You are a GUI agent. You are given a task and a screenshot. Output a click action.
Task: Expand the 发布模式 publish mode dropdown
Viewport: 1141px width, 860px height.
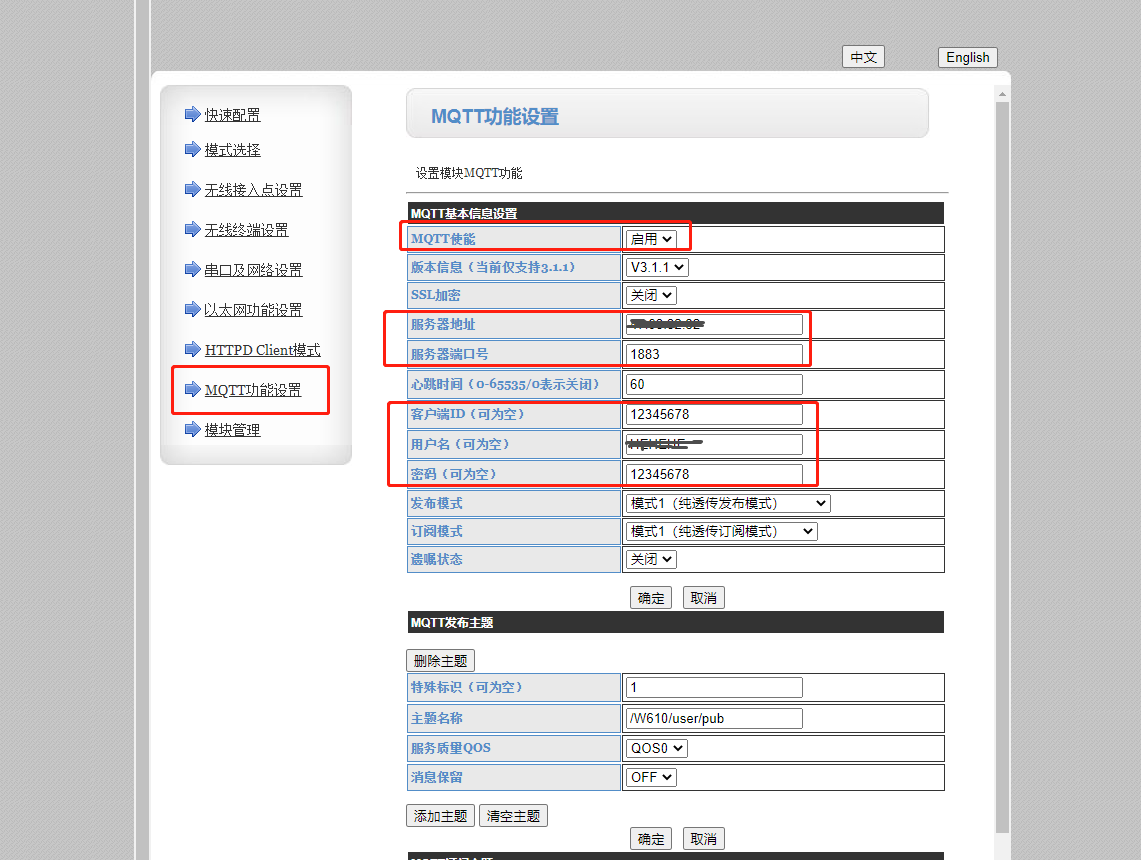click(x=728, y=503)
